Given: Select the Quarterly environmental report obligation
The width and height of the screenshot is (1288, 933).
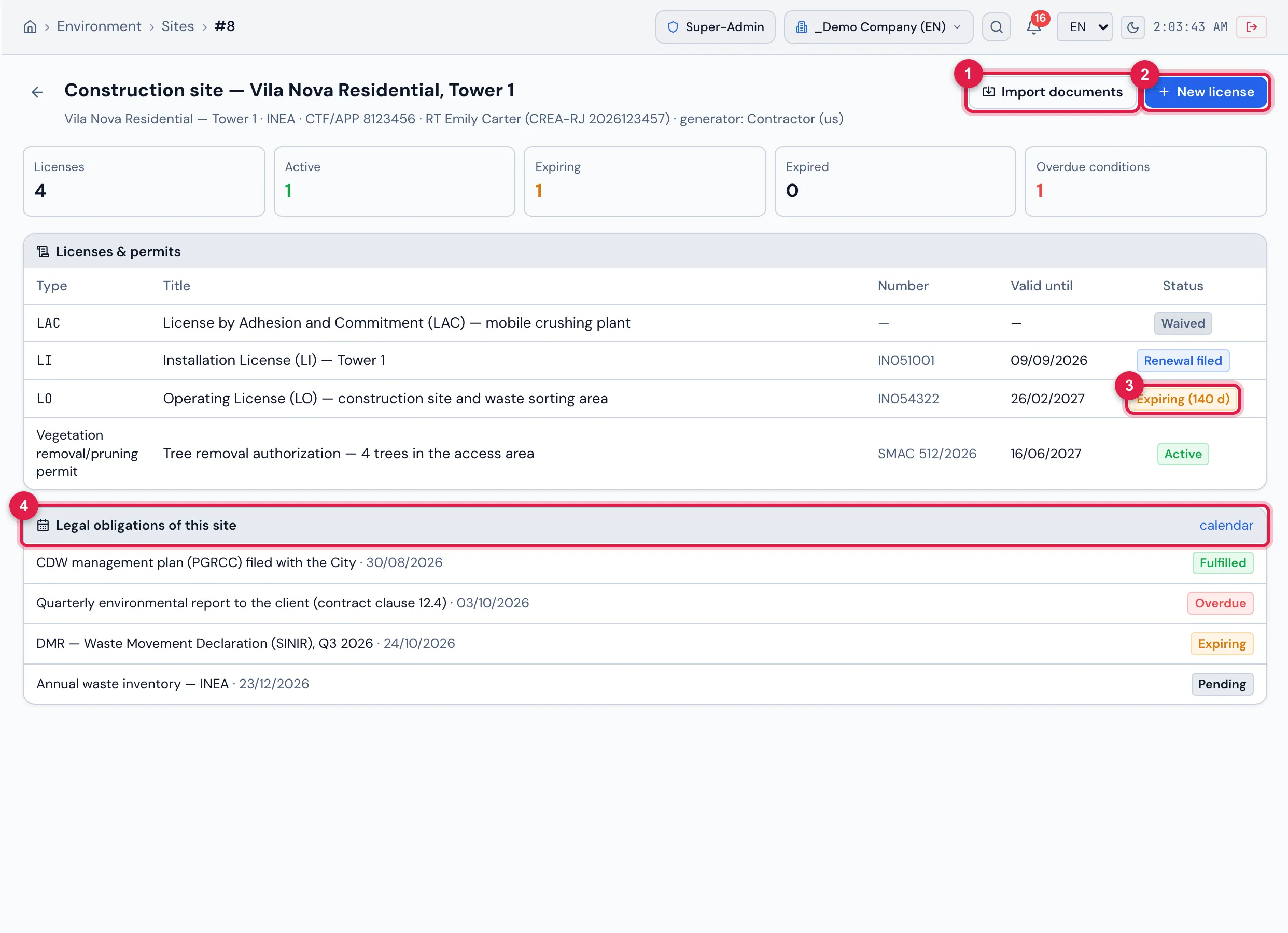Looking at the screenshot, I should (645, 603).
